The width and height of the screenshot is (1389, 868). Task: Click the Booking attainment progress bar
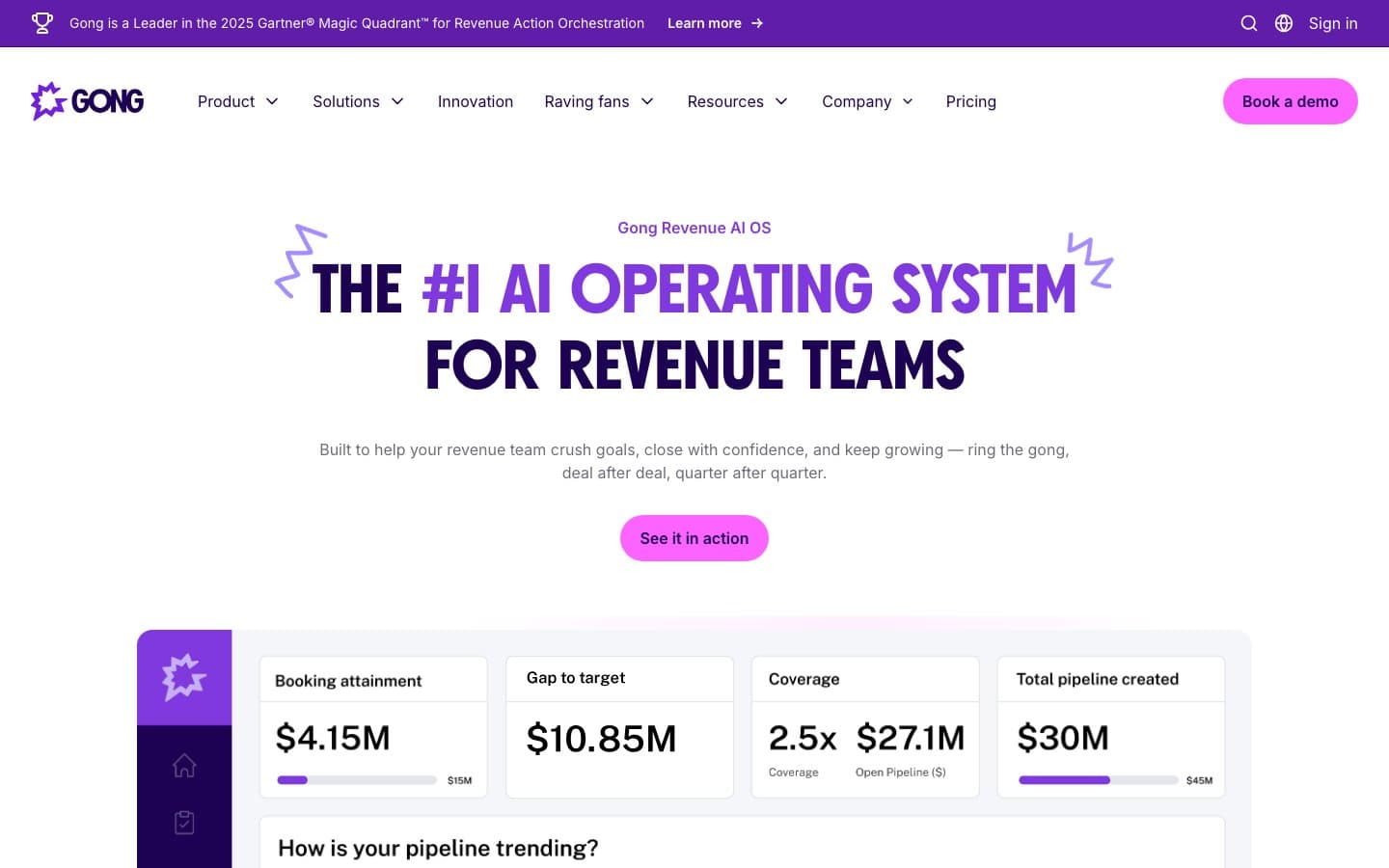(357, 780)
